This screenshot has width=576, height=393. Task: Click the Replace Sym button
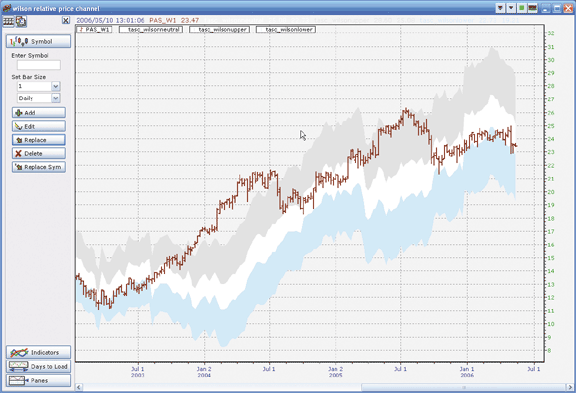(39, 167)
